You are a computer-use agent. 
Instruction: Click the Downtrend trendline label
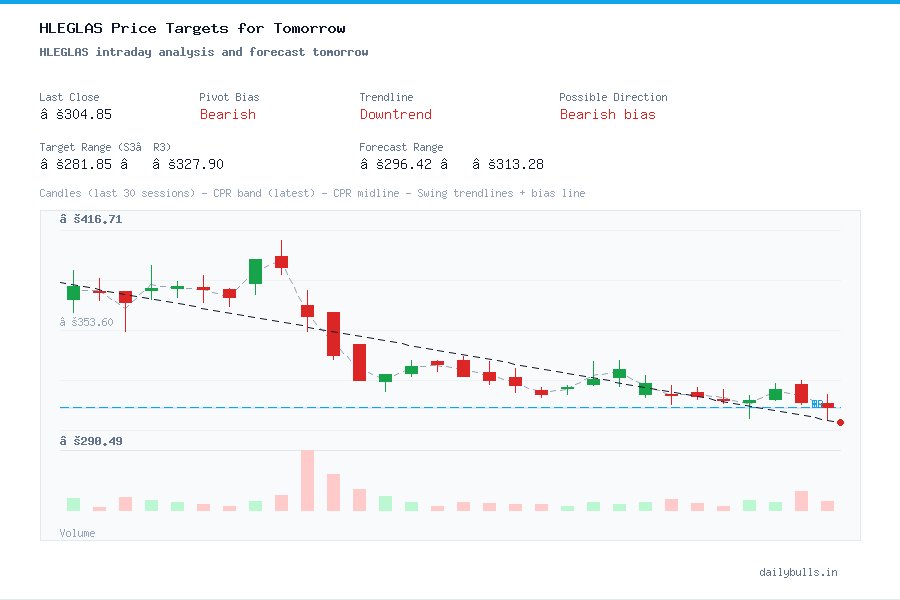[395, 115]
